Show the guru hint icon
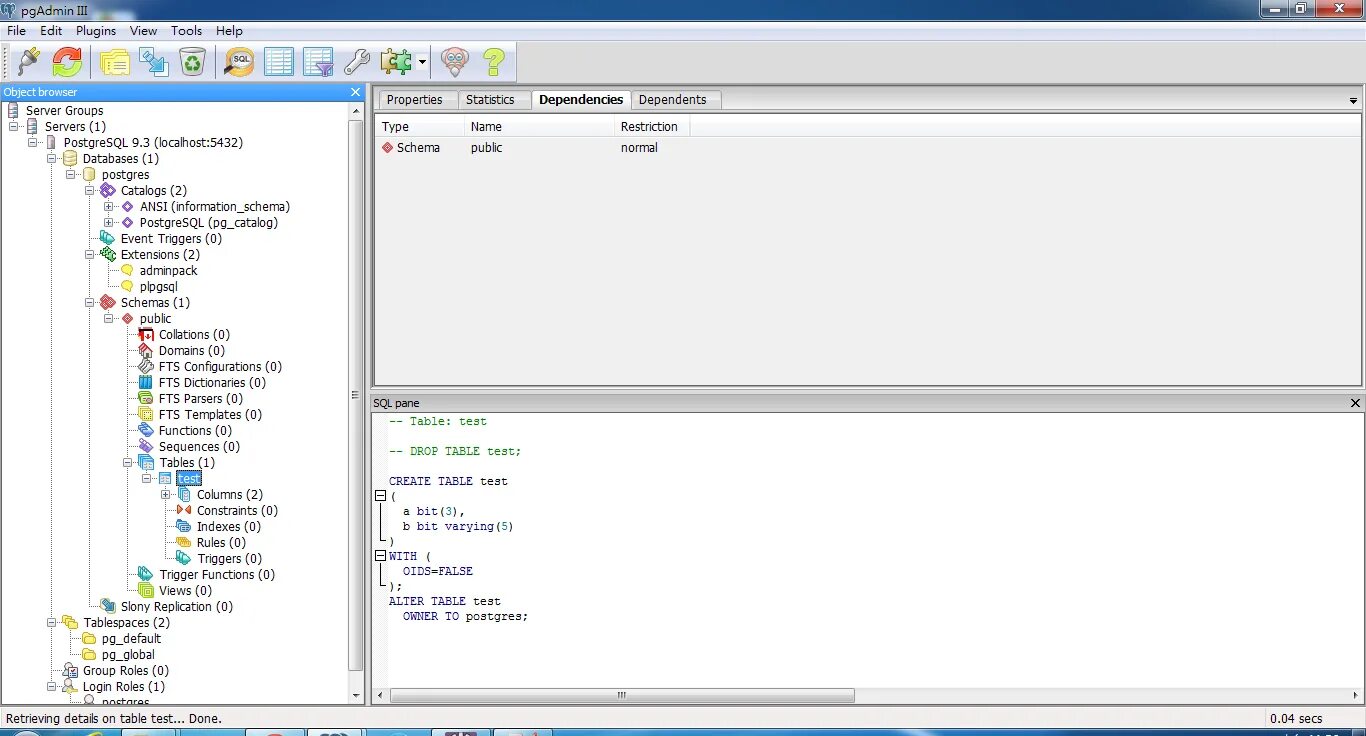 [x=455, y=62]
